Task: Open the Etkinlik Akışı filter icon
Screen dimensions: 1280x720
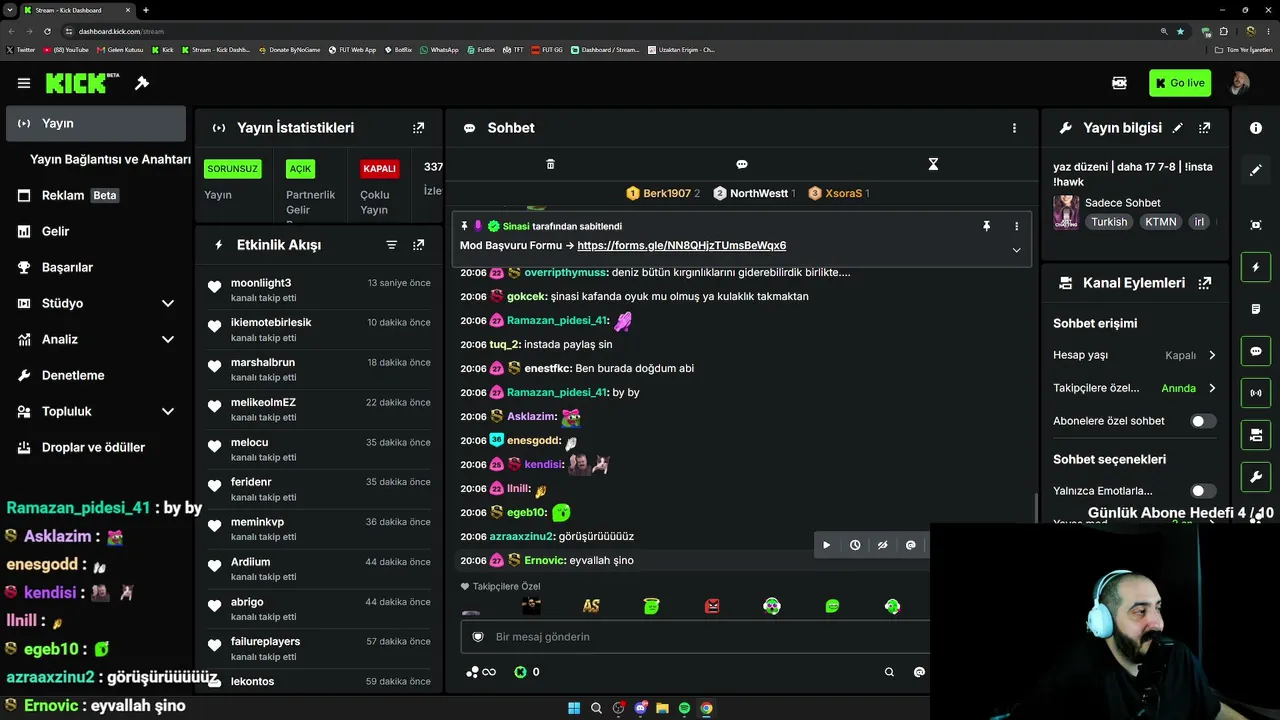Action: [x=392, y=245]
